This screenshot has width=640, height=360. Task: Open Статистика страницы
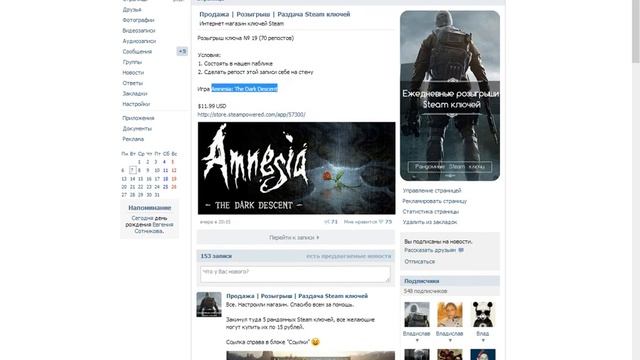point(431,211)
